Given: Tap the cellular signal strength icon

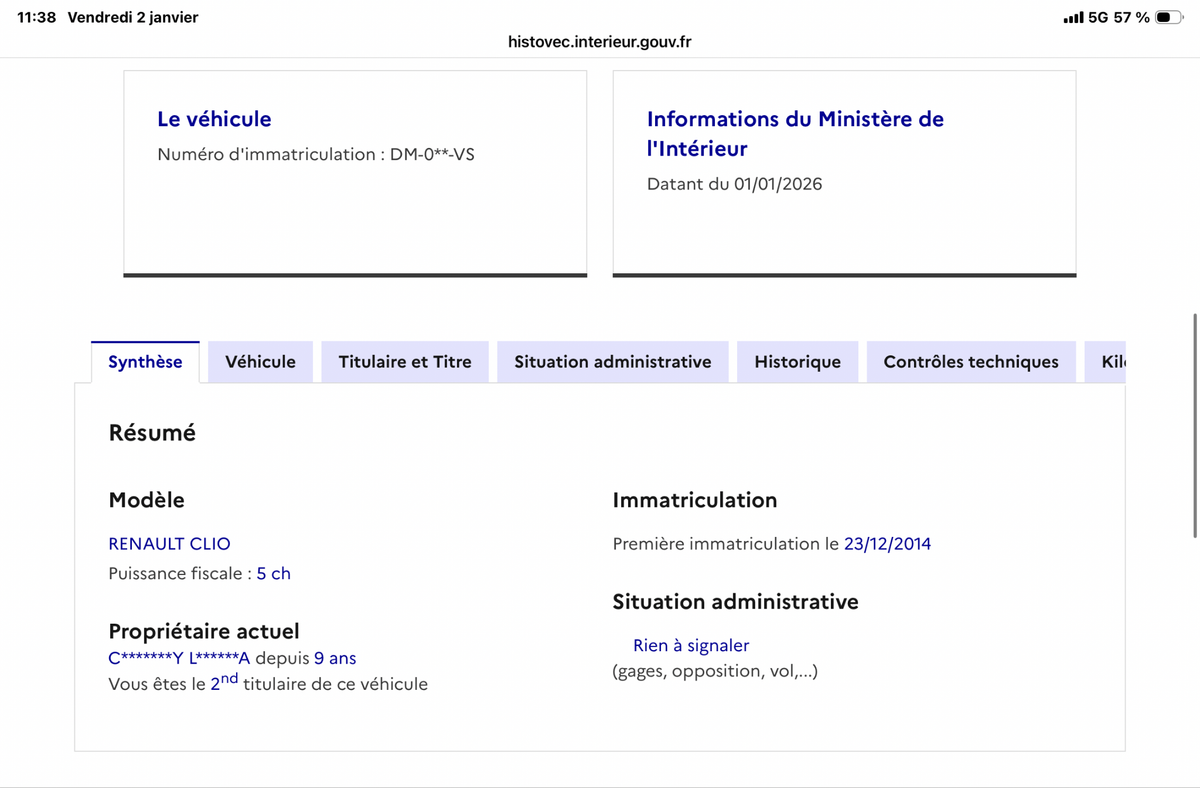Looking at the screenshot, I should coord(1073,18).
